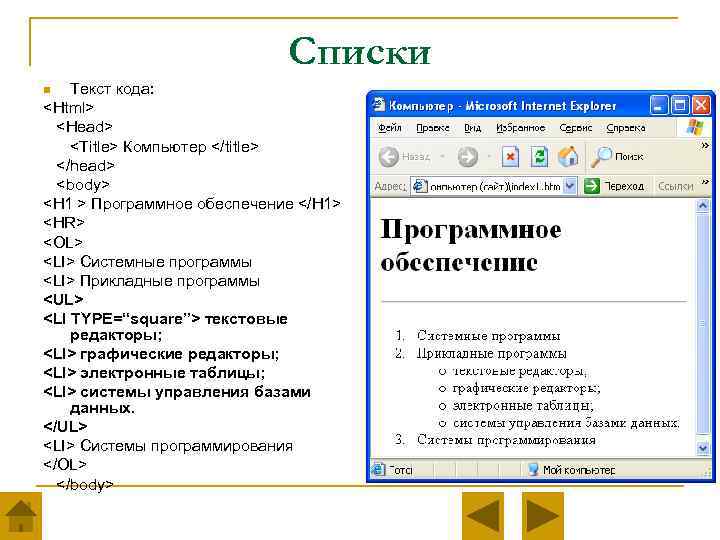
Task: Click the slide home navigation icon
Action: coord(21,516)
